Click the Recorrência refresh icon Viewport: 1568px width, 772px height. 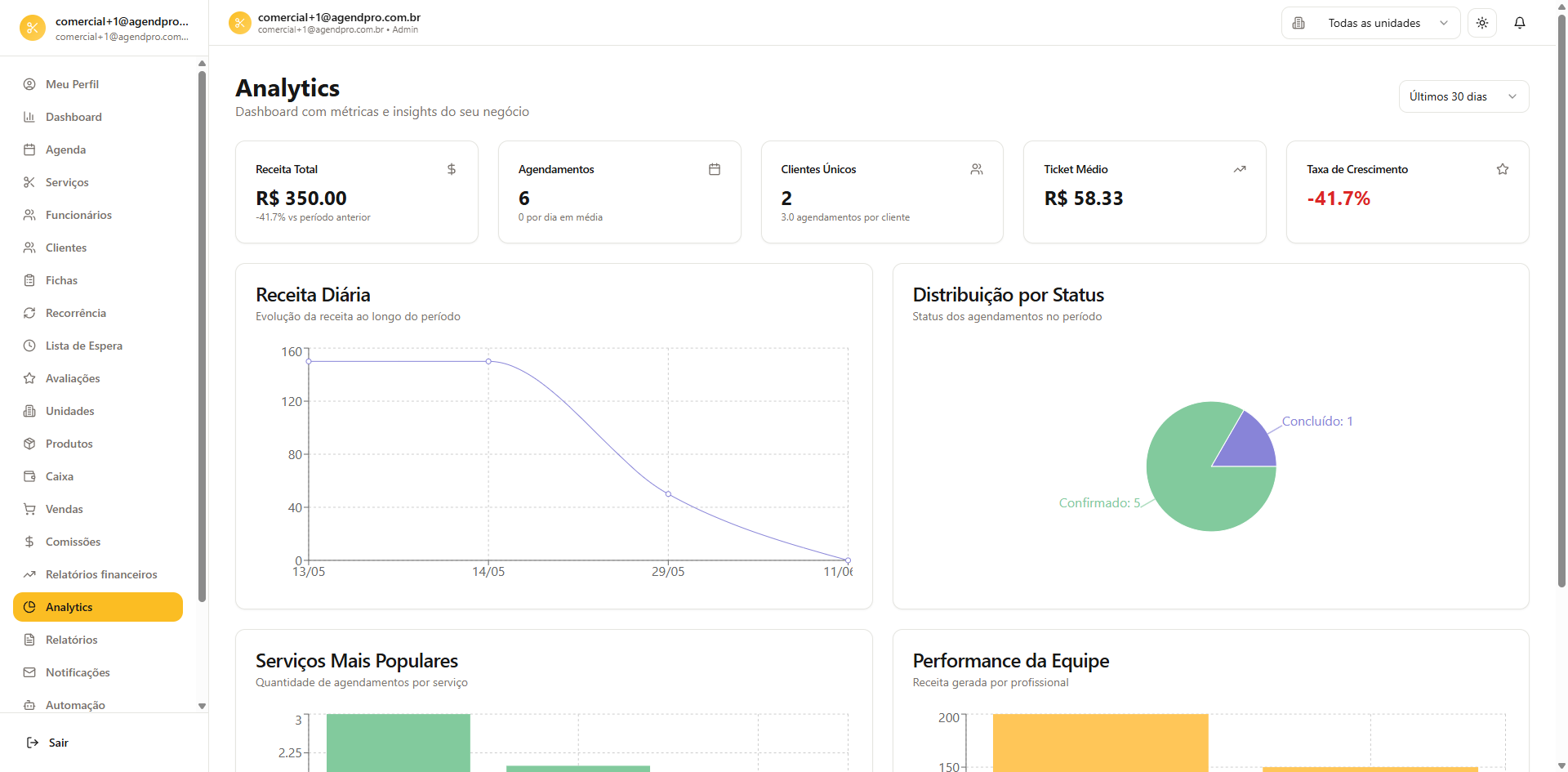[29, 313]
